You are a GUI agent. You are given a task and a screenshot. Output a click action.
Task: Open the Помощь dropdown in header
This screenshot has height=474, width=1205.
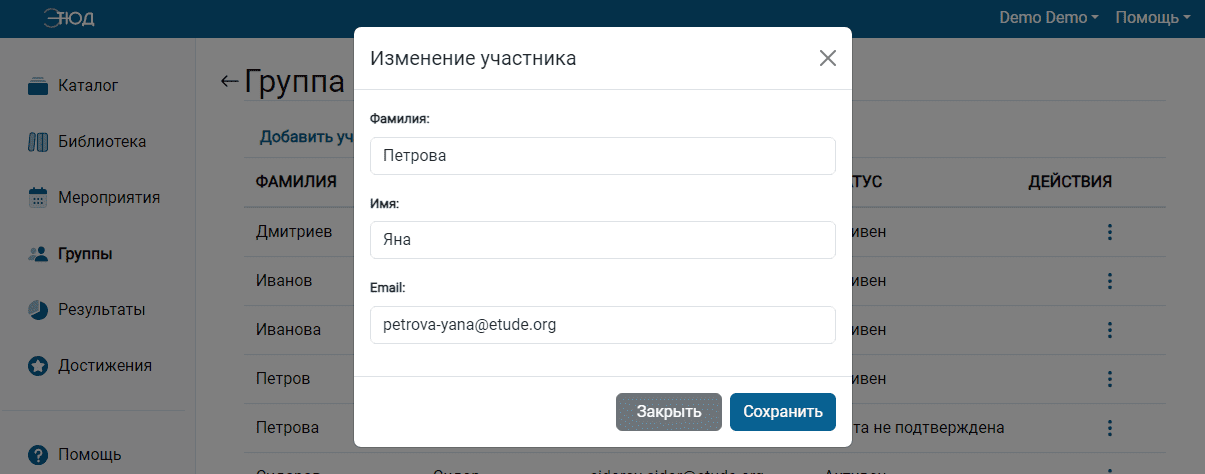[1153, 18]
